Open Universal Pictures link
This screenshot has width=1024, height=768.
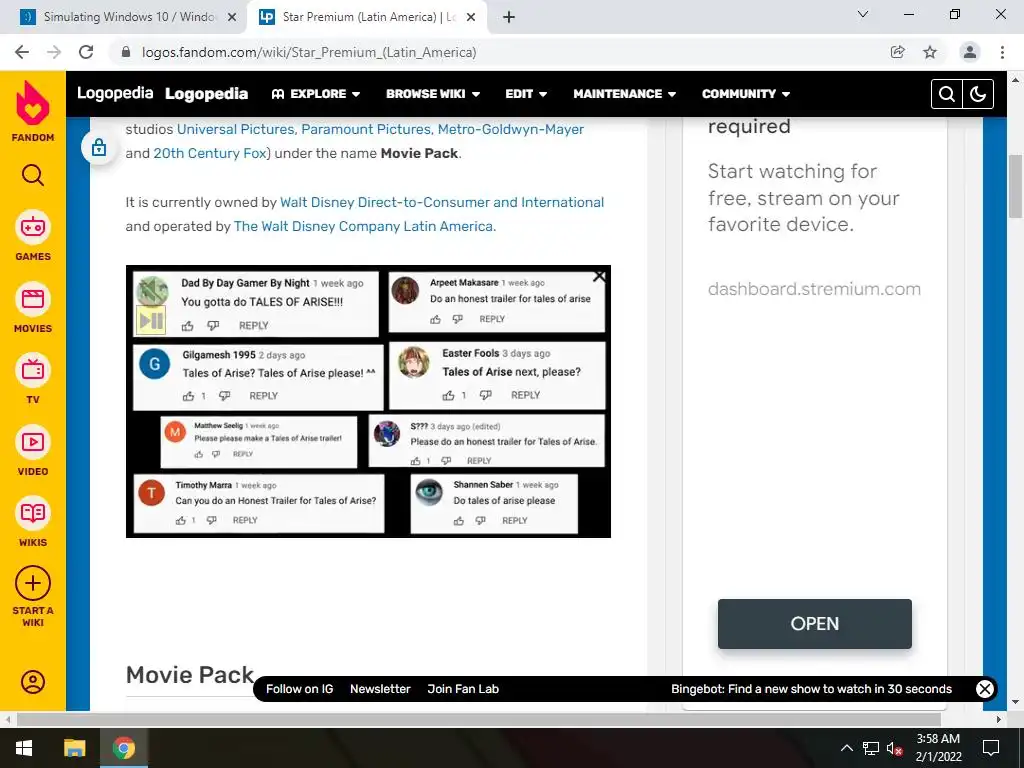point(236,129)
